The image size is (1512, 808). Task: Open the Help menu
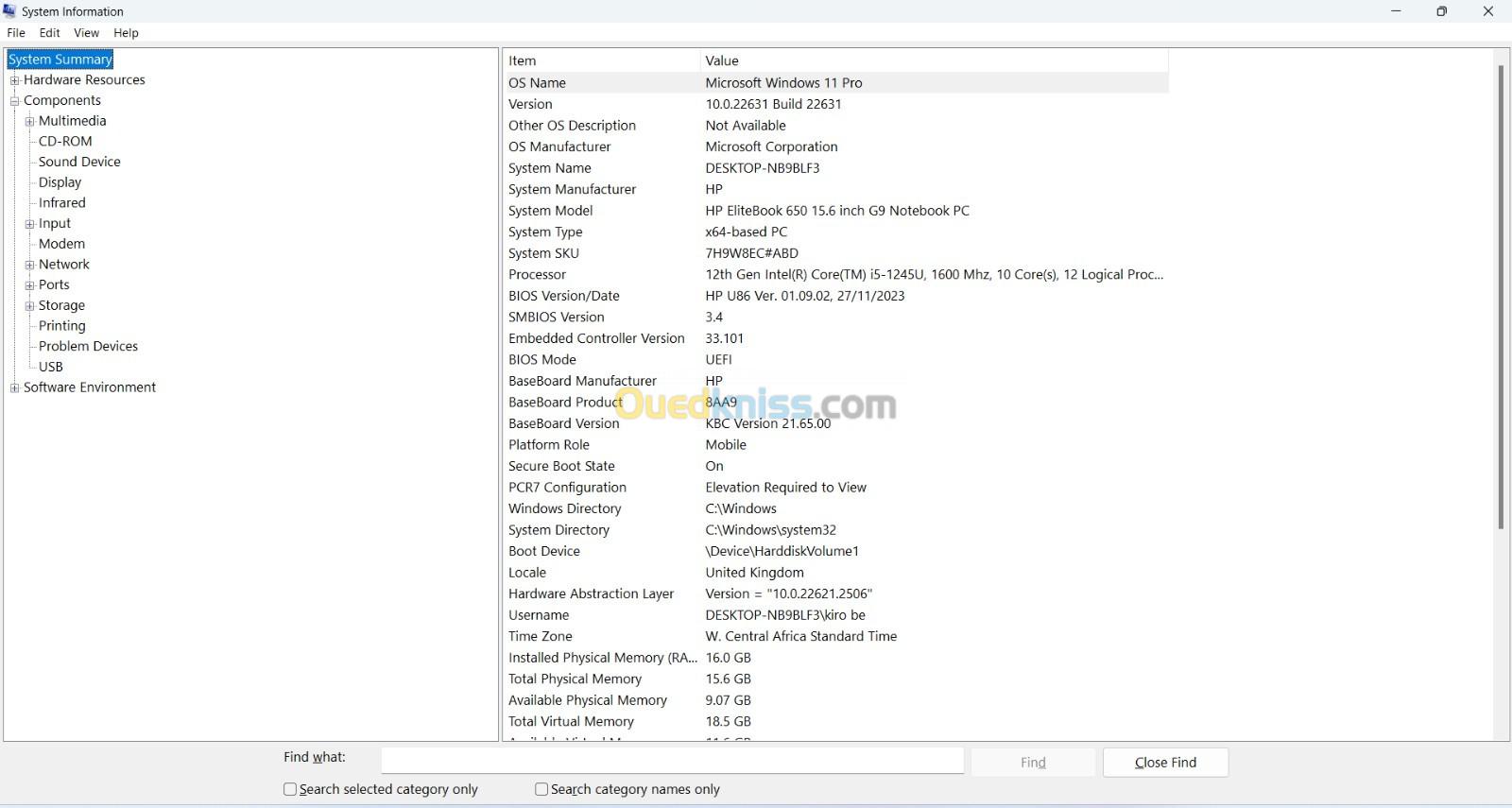click(126, 32)
